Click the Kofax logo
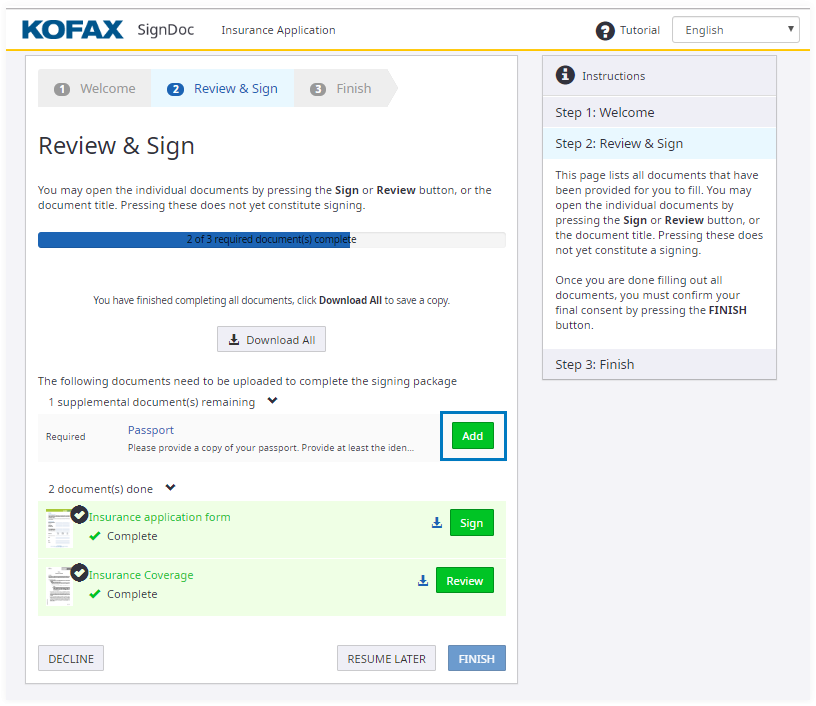 pos(73,29)
